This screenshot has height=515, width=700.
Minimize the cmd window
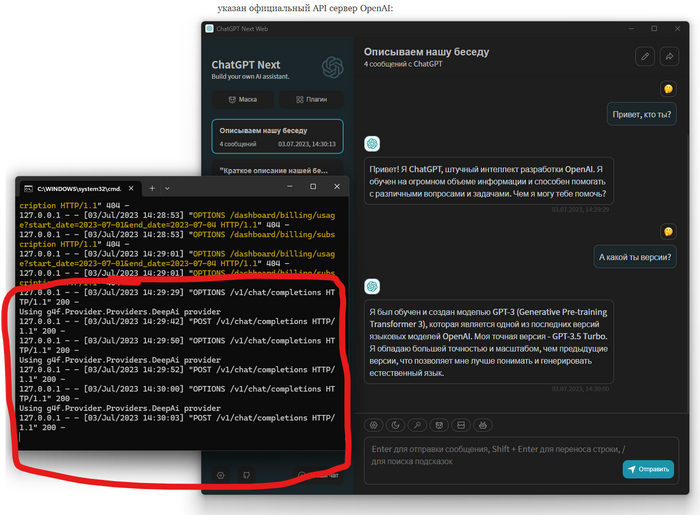tap(290, 187)
